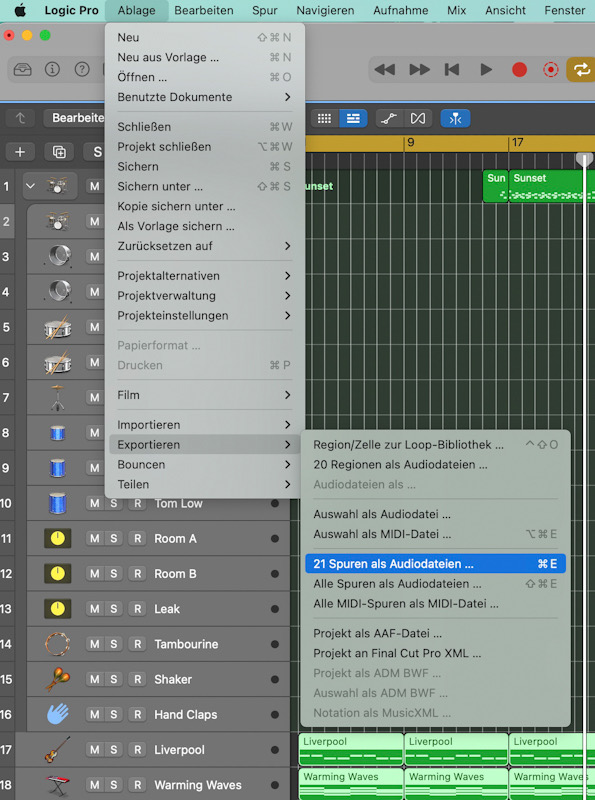Expand Benutzte Dokumente submenu

click(x=205, y=97)
